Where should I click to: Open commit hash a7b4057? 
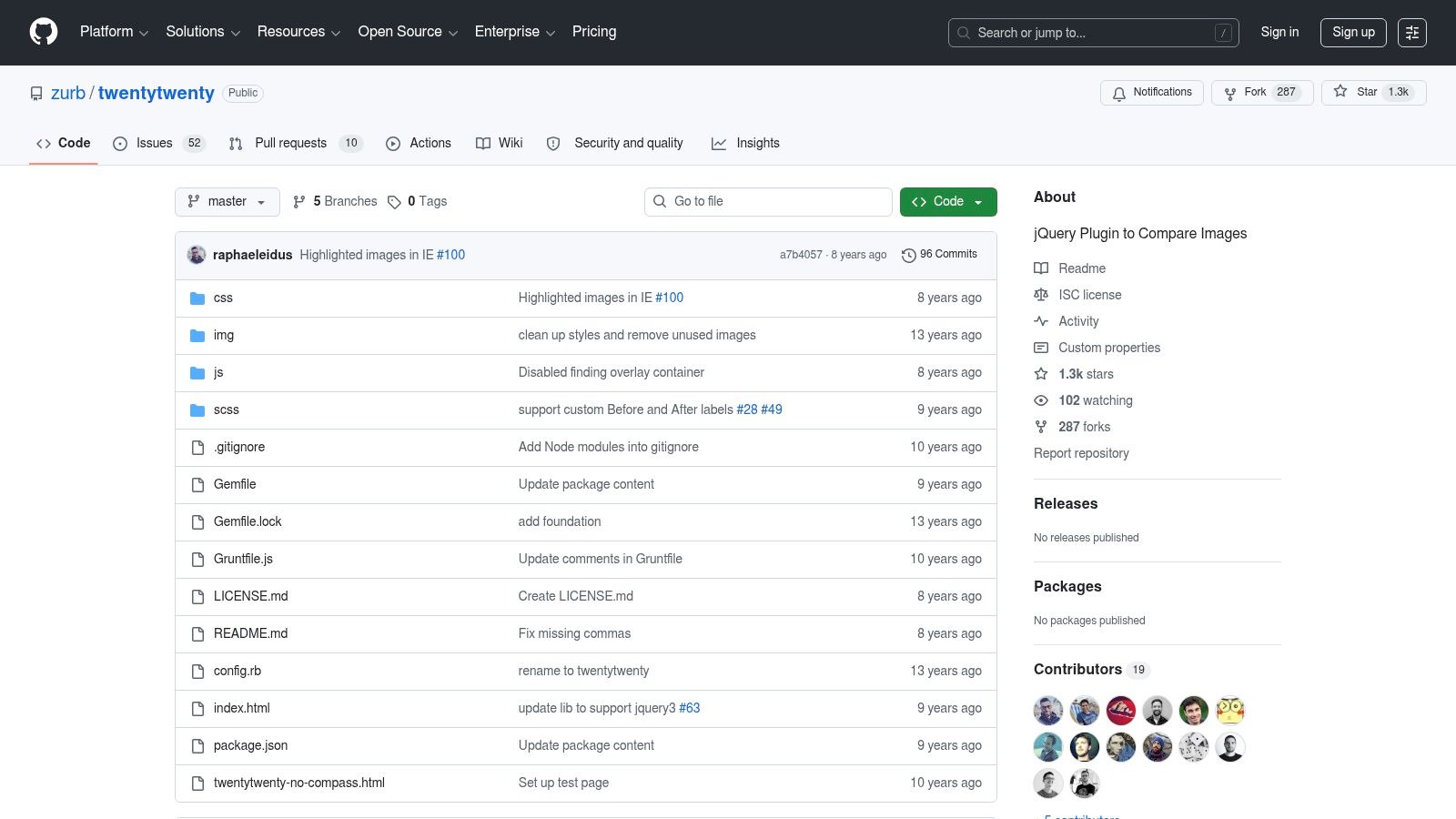click(x=801, y=255)
